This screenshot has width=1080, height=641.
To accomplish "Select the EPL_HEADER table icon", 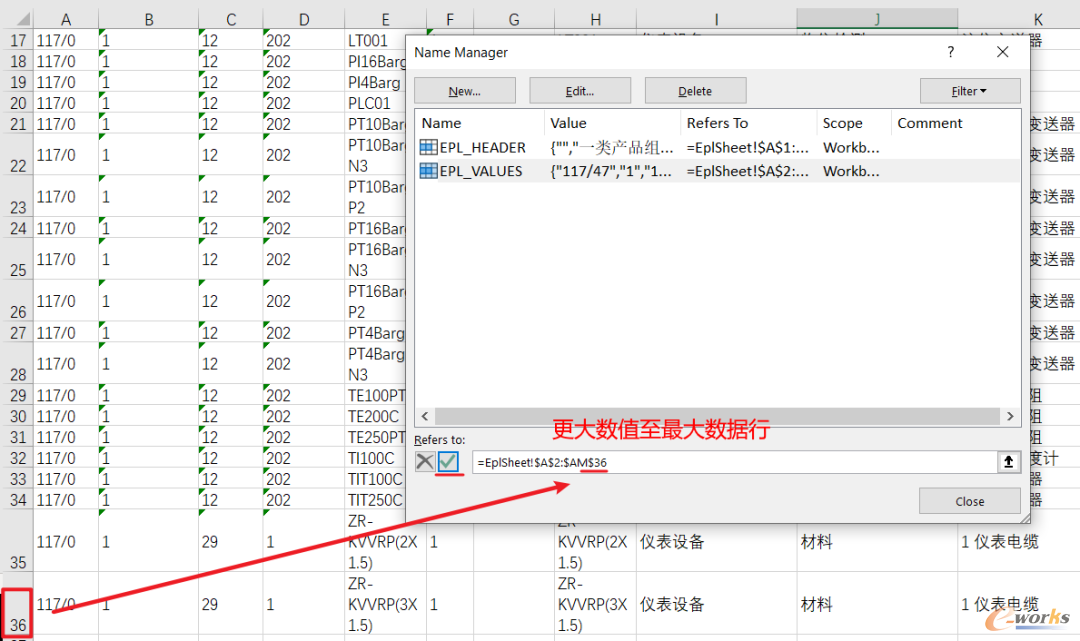I will pos(428,147).
